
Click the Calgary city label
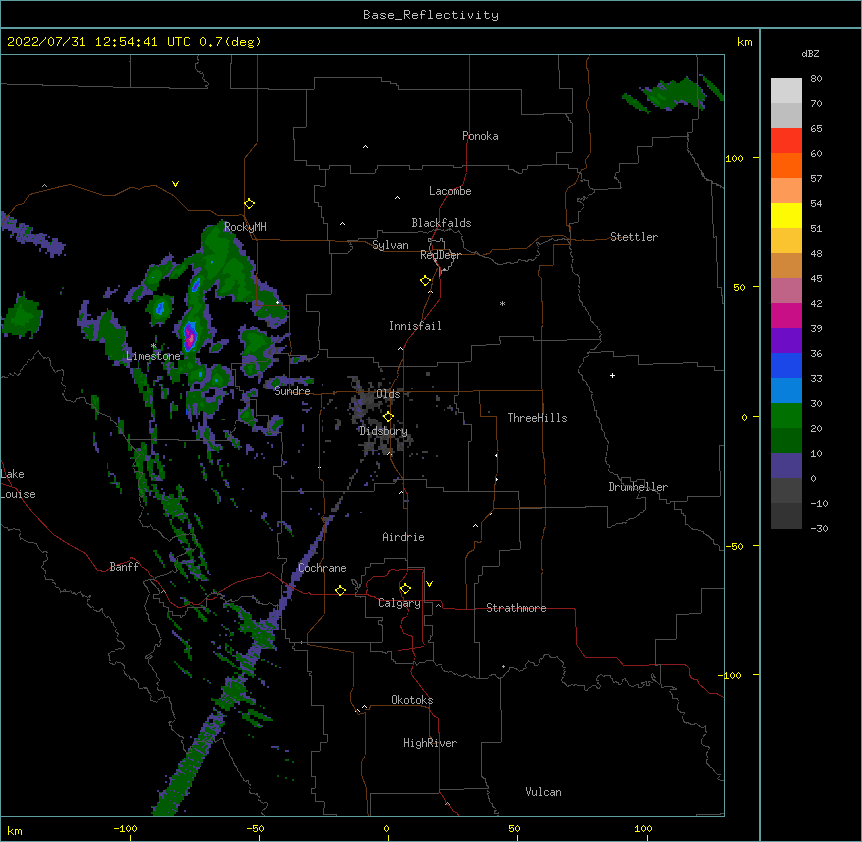pyautogui.click(x=400, y=603)
